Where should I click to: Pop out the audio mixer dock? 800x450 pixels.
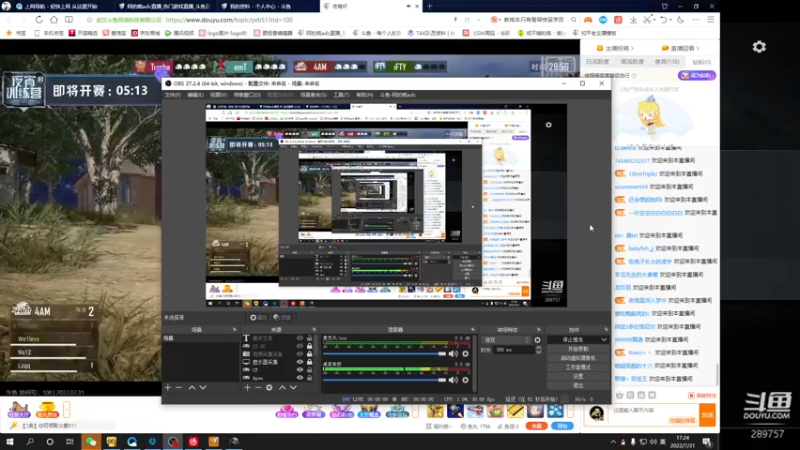click(473, 330)
